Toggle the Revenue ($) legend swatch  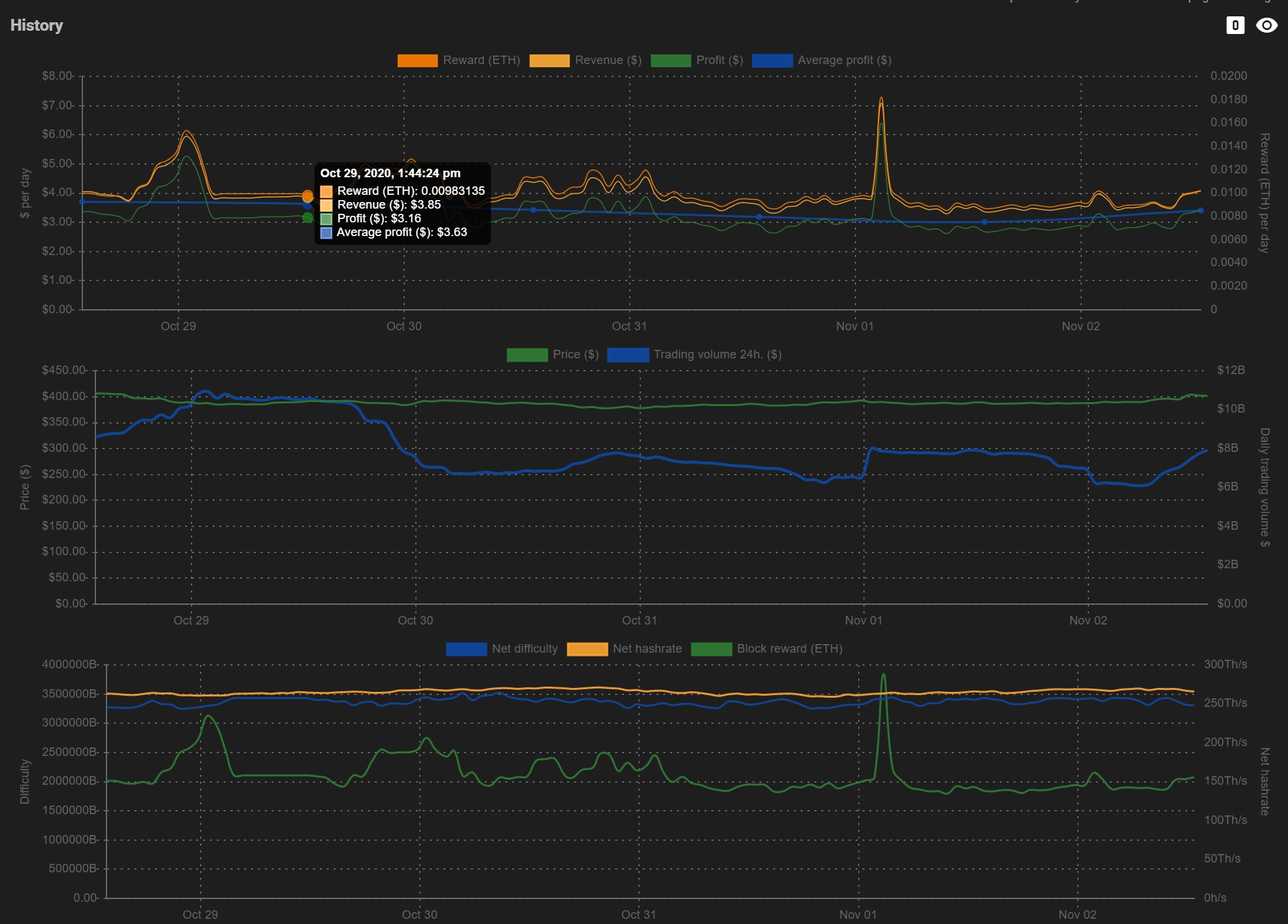549,60
